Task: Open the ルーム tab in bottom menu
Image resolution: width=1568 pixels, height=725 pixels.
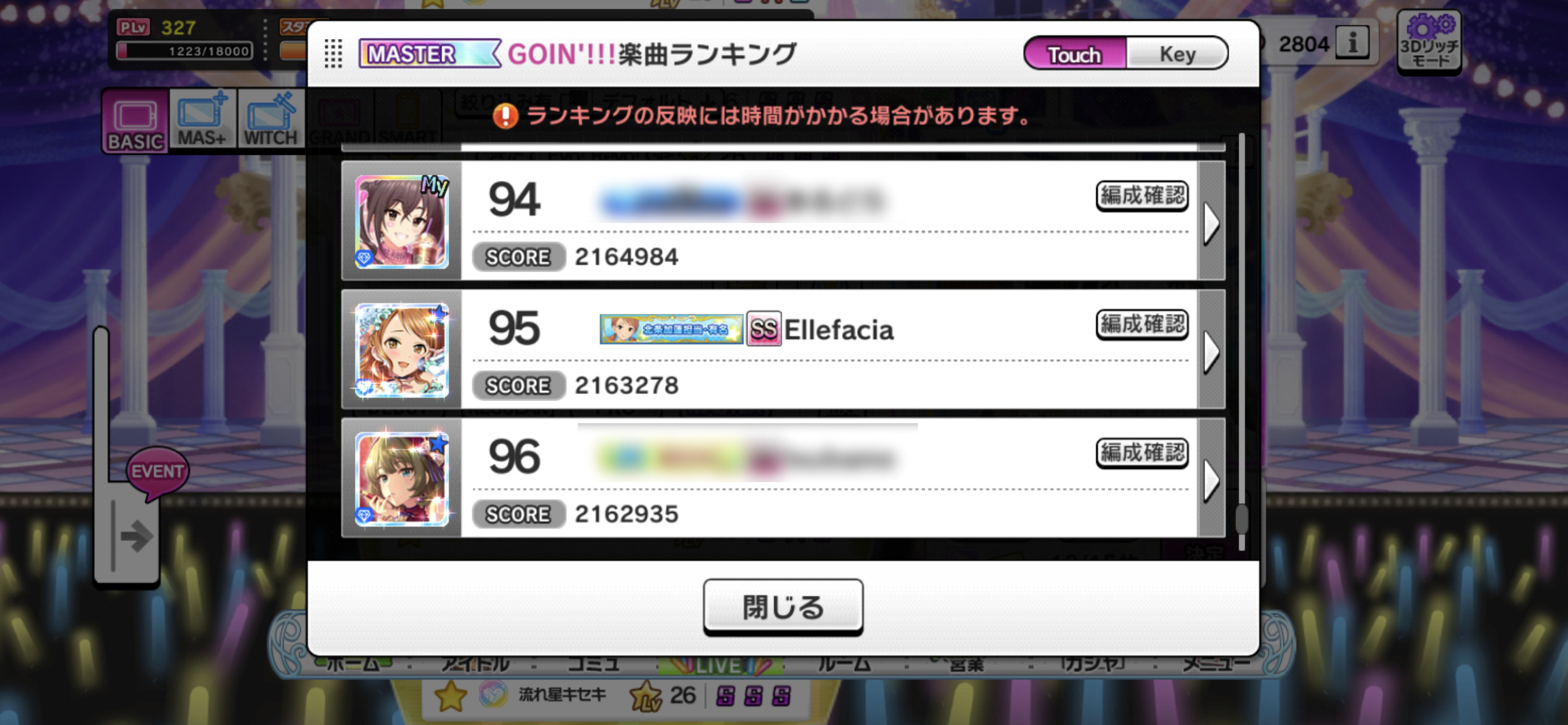Action: click(844, 666)
